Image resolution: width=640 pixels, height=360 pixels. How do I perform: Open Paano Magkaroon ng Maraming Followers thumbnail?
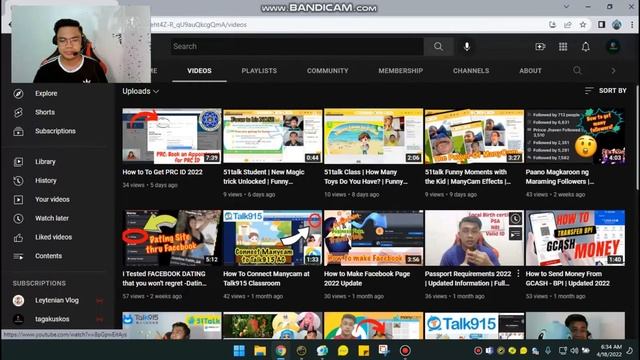pos(575,136)
